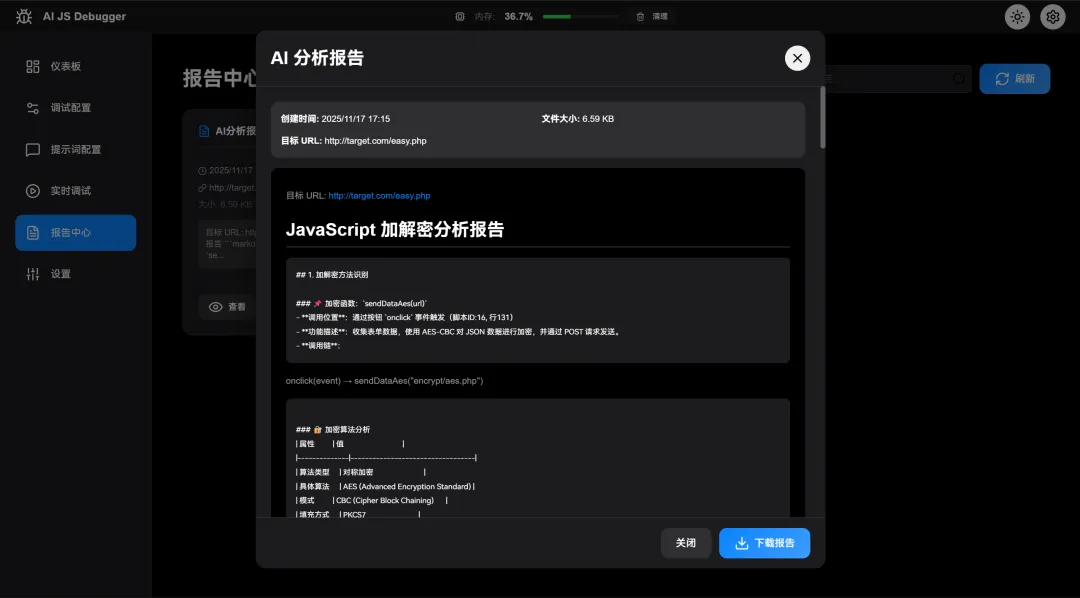Click the clock icon on the report card
The height and width of the screenshot is (598, 1080).
pos(202,170)
